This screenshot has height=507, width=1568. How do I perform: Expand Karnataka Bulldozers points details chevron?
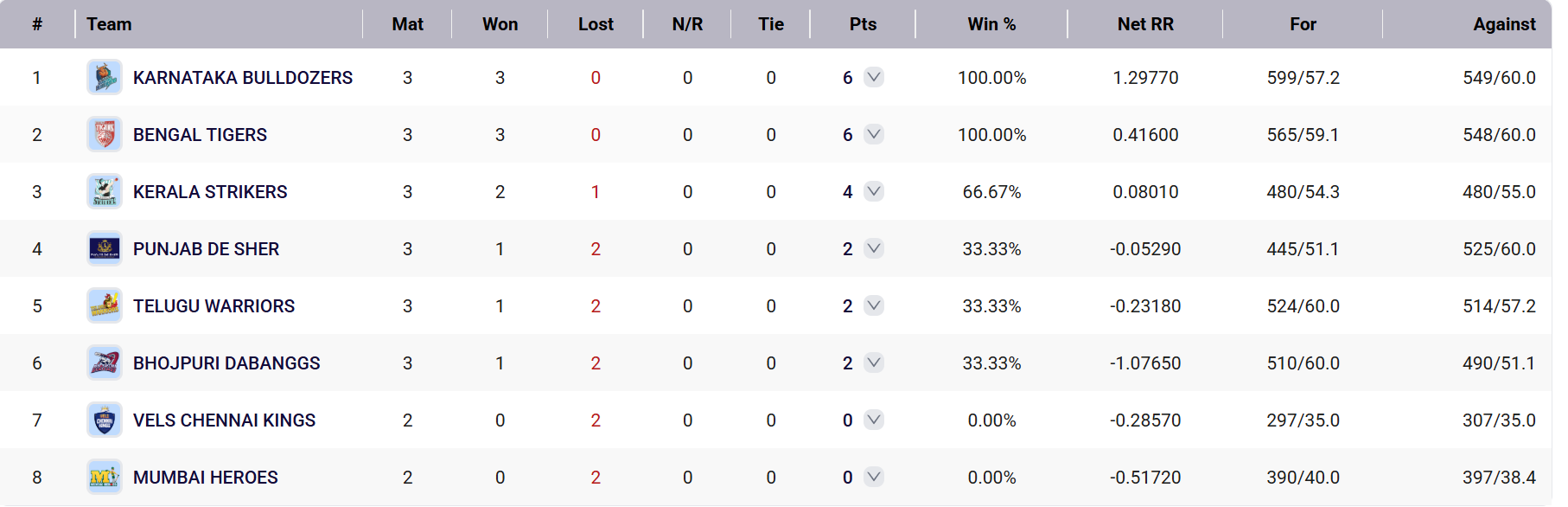(x=874, y=77)
